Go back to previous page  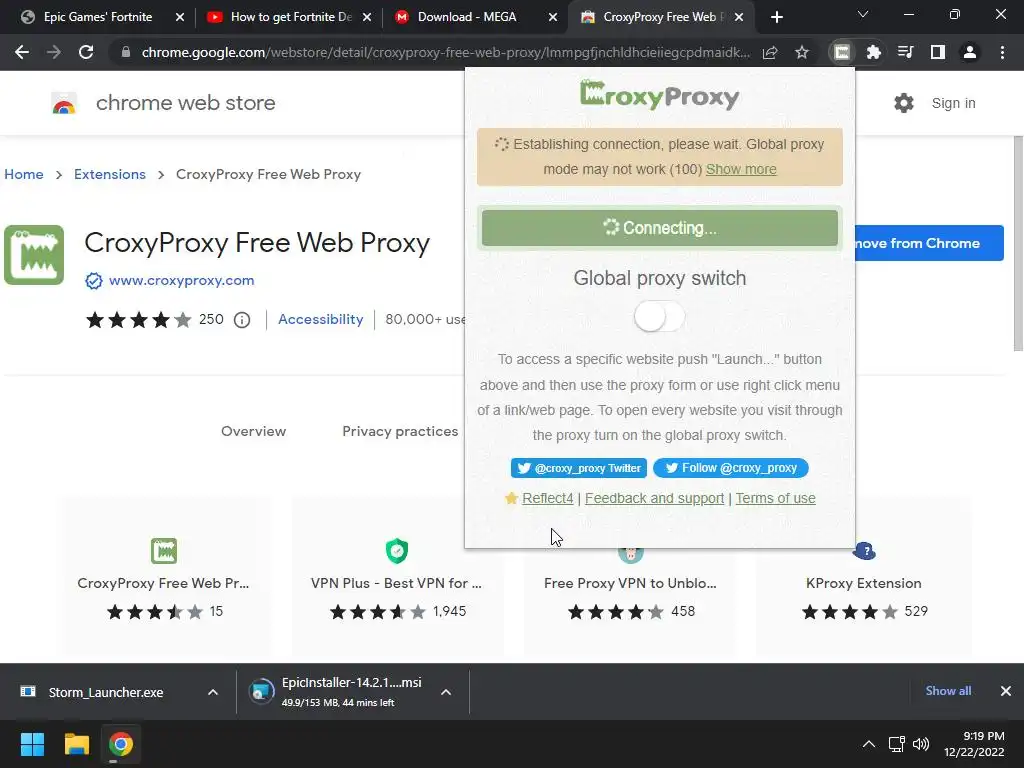pyautogui.click(x=22, y=52)
